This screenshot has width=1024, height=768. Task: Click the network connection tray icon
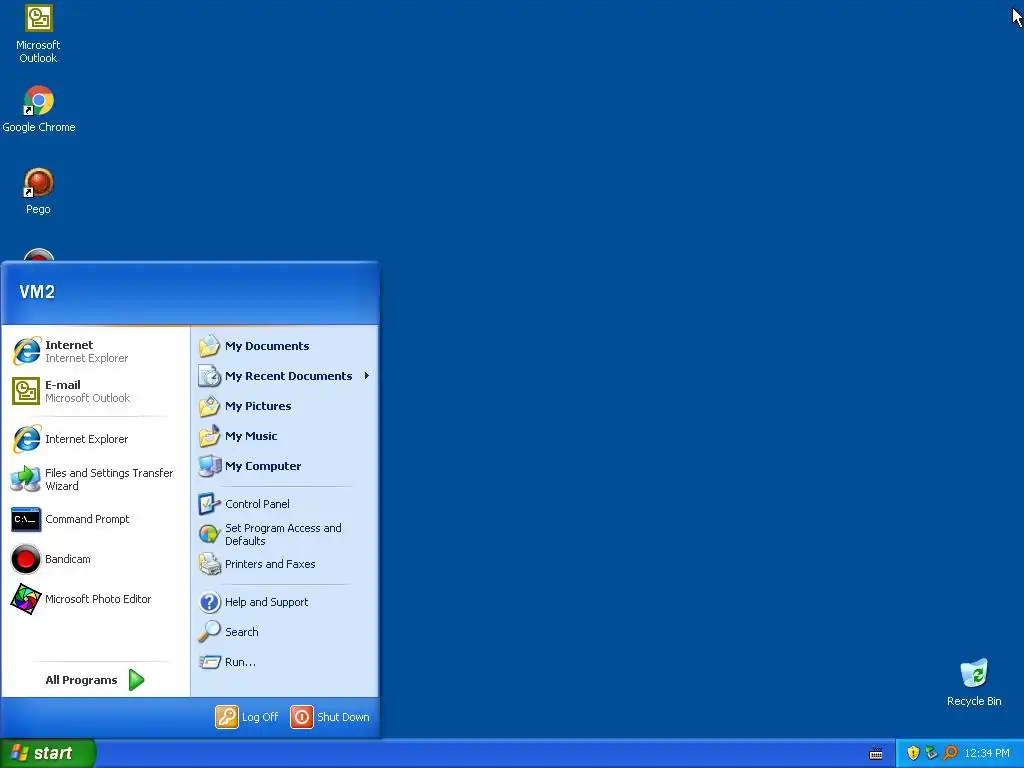[x=931, y=753]
